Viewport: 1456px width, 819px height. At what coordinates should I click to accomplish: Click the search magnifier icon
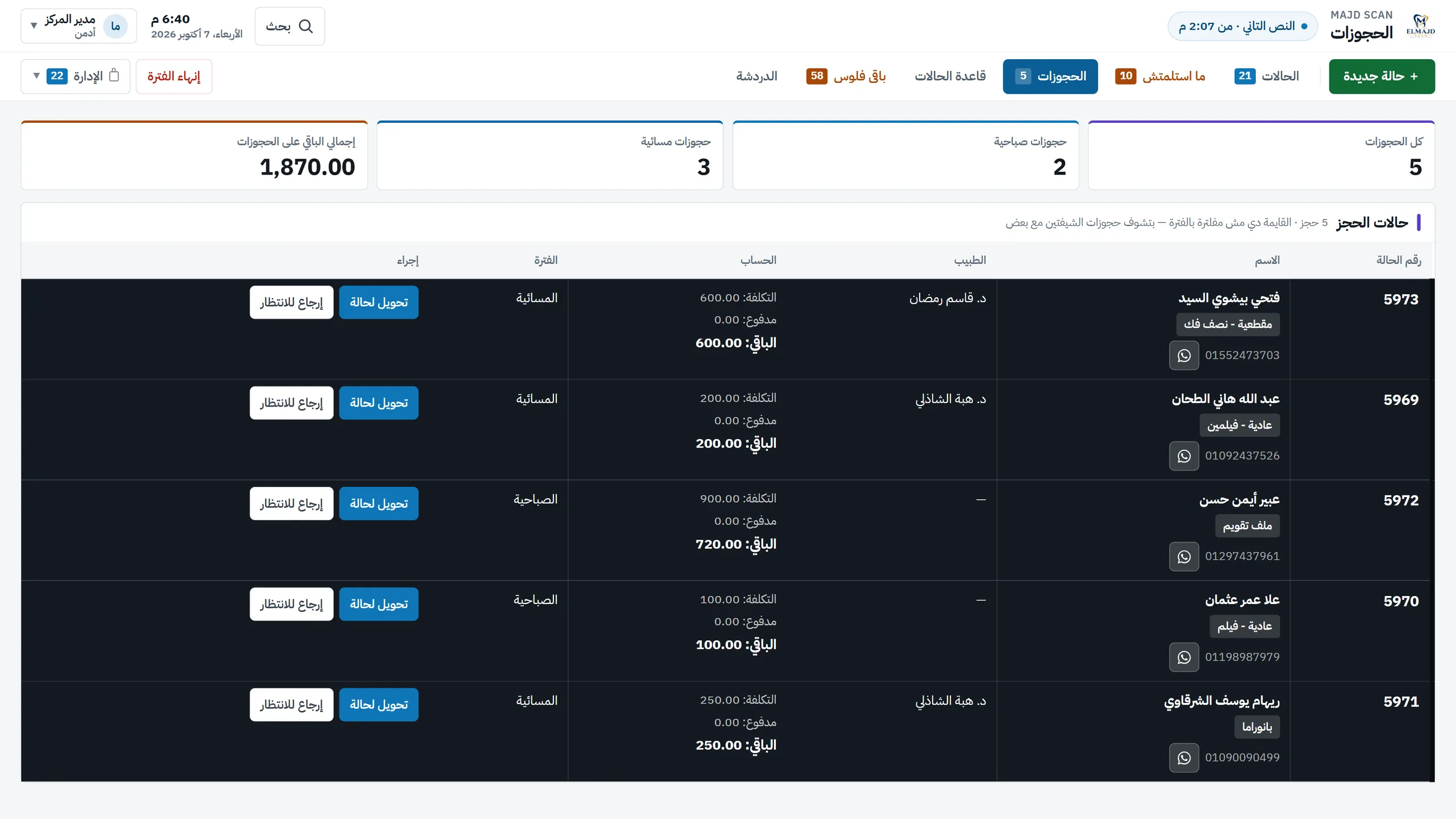(306, 26)
